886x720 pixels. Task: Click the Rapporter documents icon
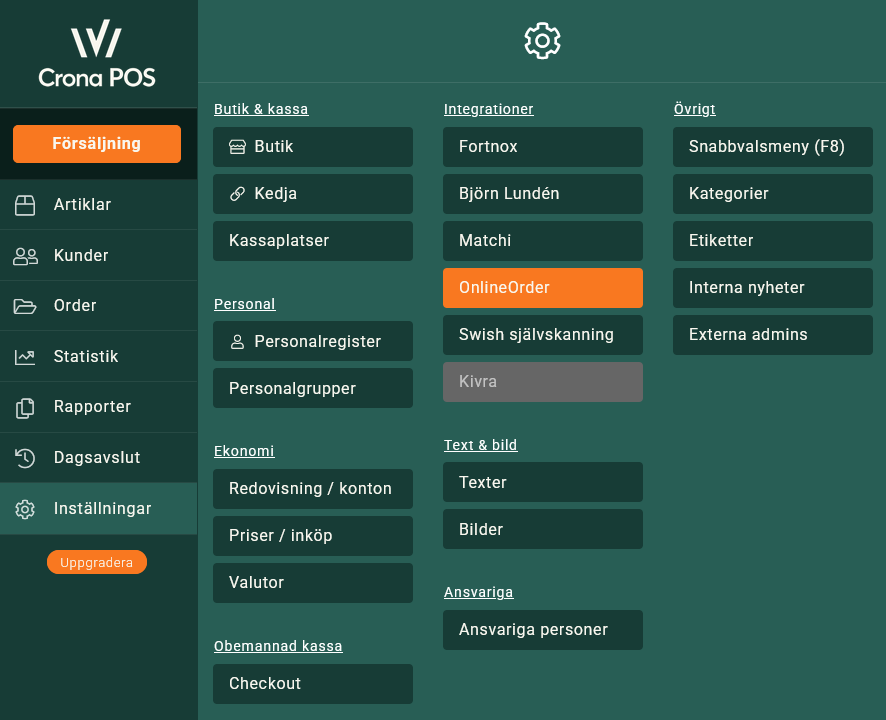25,408
